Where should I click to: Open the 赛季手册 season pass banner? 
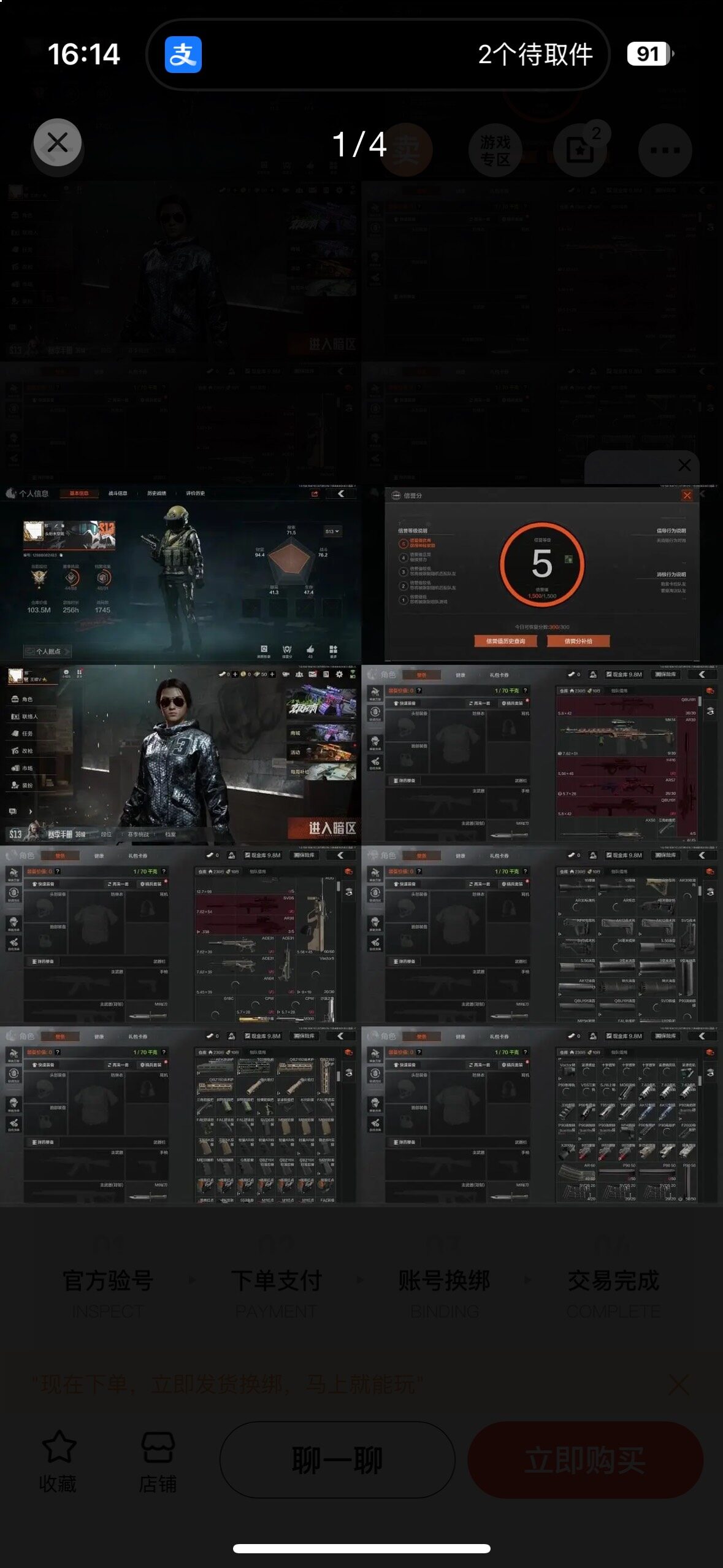(47, 834)
